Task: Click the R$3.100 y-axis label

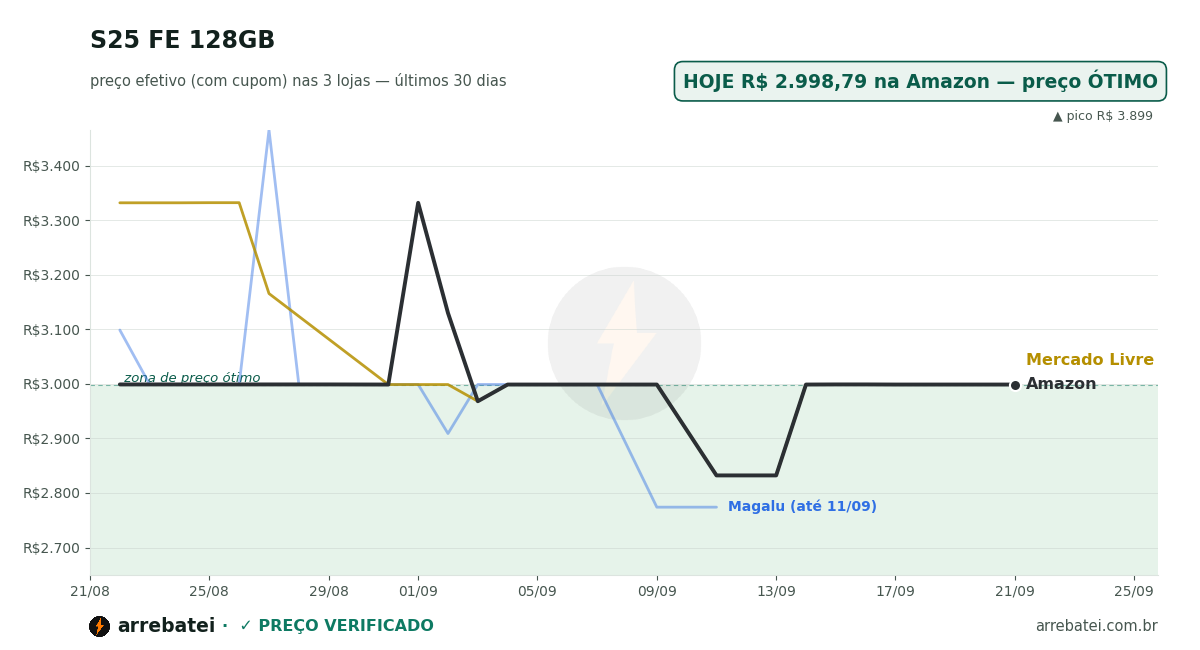Action: pyautogui.click(x=51, y=330)
